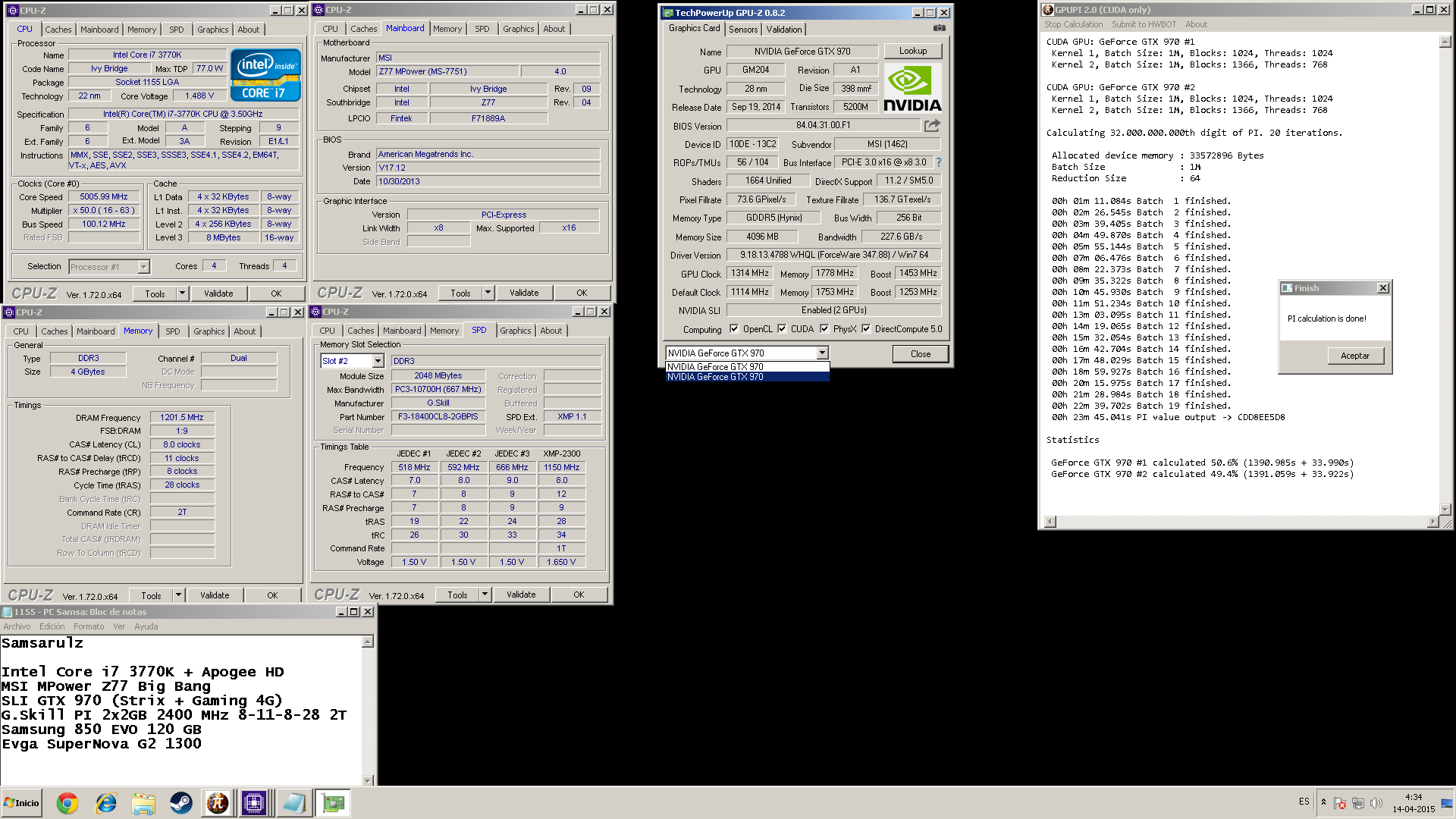Click the Mainboard CPU-Z window title bar icon
The image size is (1456, 819).
pos(318,10)
